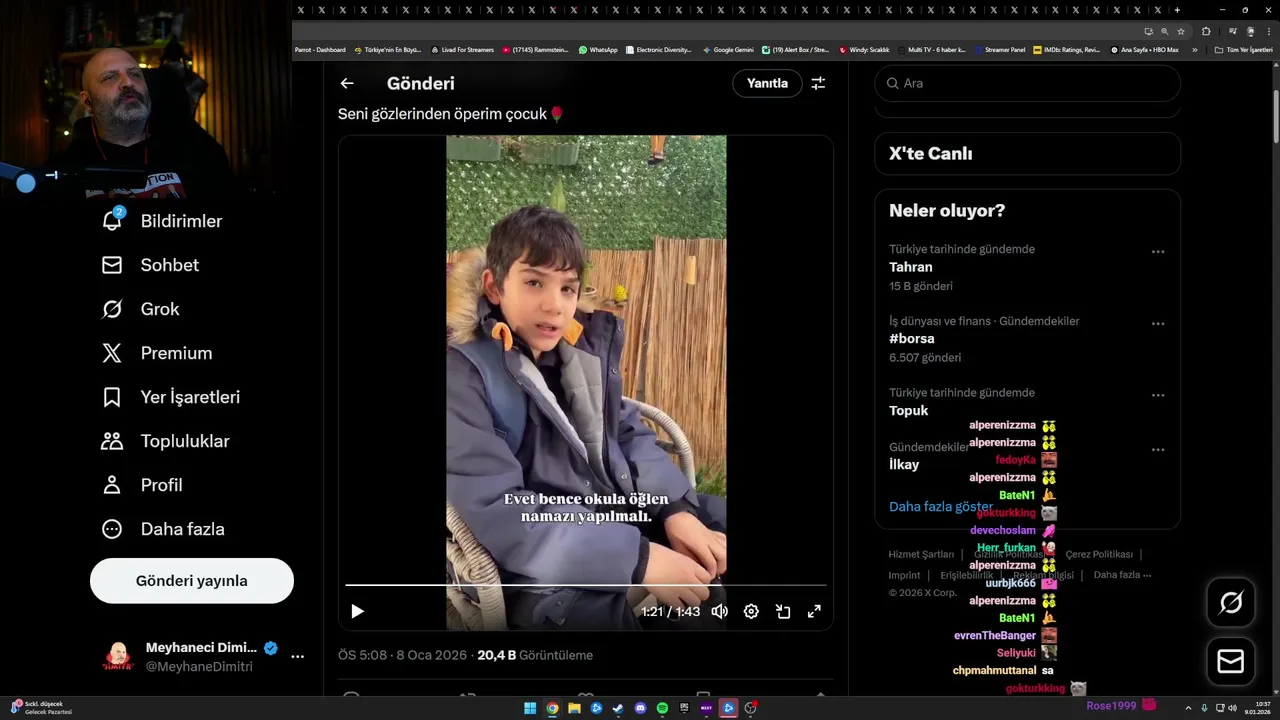Open IMDb Ratings bookmark
1280x720 pixels.
[x=1066, y=49]
